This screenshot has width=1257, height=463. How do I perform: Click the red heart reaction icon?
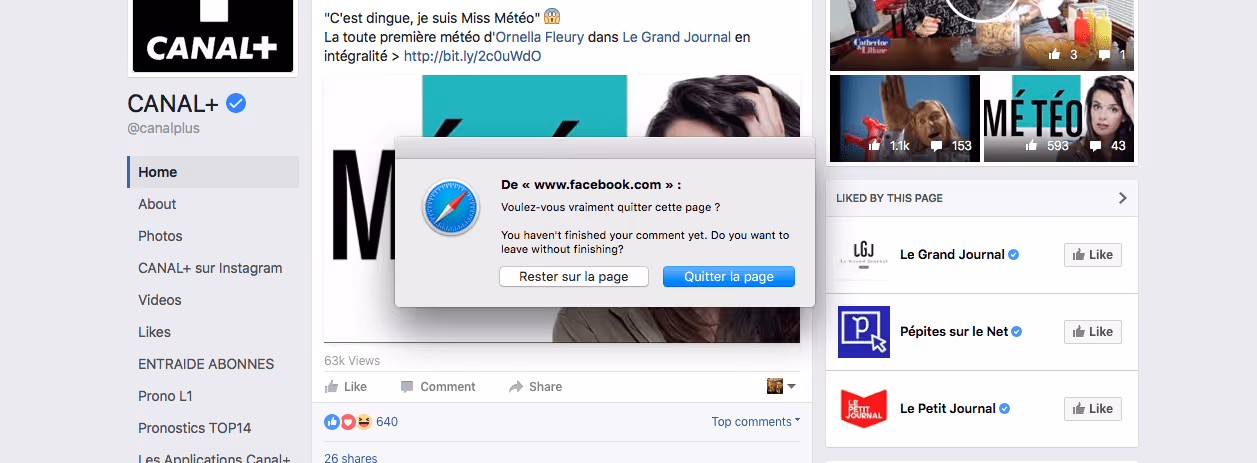[348, 422]
